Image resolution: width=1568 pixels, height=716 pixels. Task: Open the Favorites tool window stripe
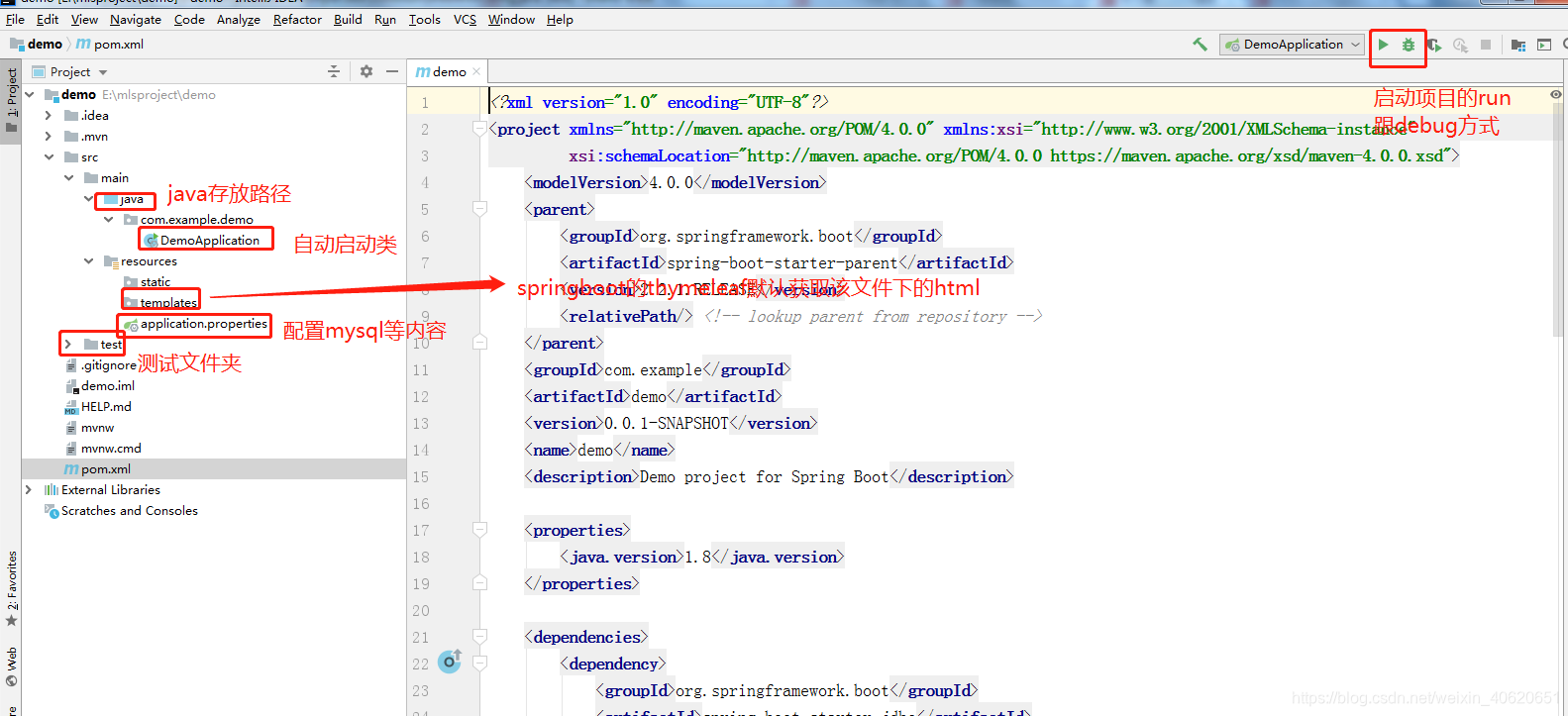tap(11, 588)
